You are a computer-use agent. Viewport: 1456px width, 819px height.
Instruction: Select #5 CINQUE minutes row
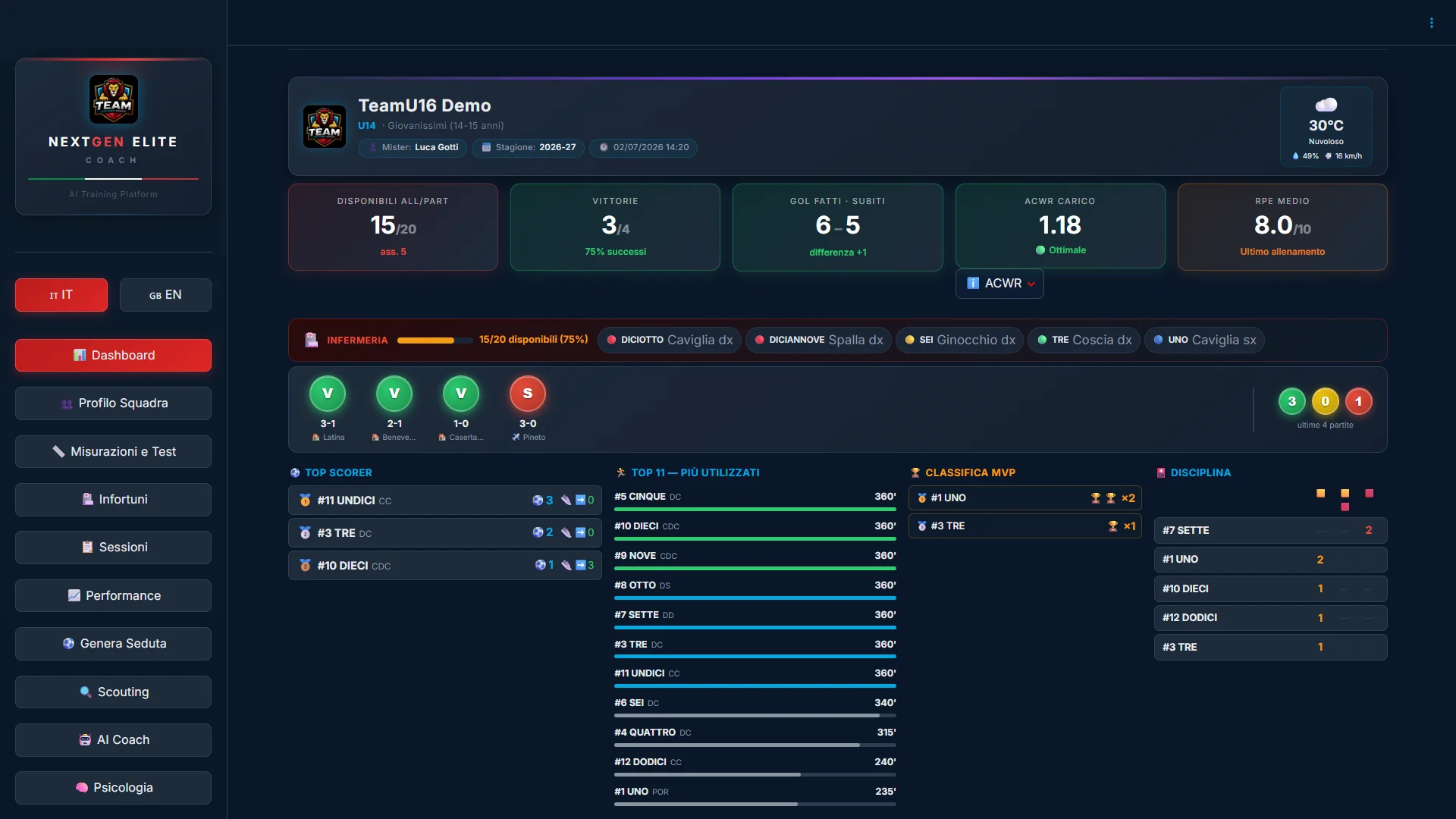pyautogui.click(x=755, y=501)
